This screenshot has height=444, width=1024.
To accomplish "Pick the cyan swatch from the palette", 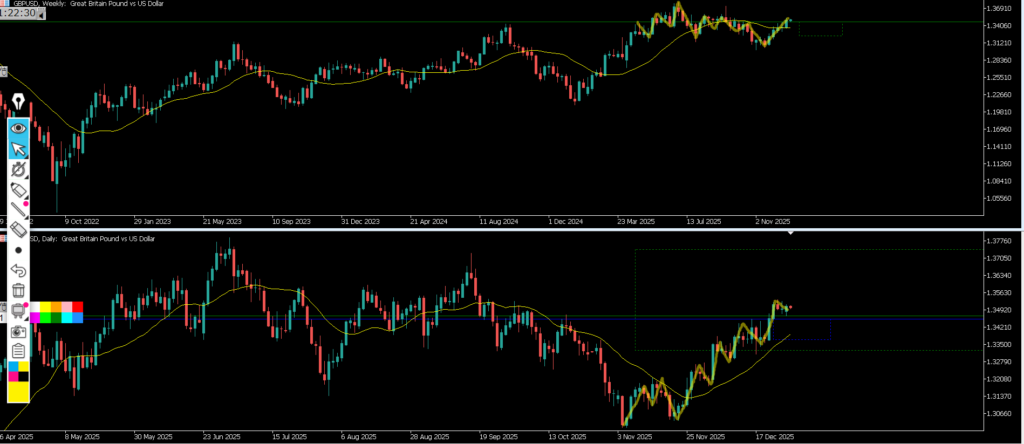I will click(x=66, y=317).
